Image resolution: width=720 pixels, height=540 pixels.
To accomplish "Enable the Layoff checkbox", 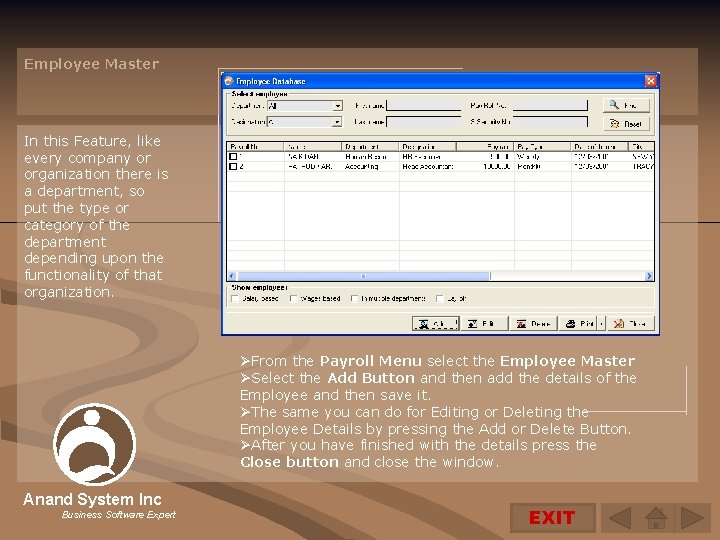I will coord(439,298).
